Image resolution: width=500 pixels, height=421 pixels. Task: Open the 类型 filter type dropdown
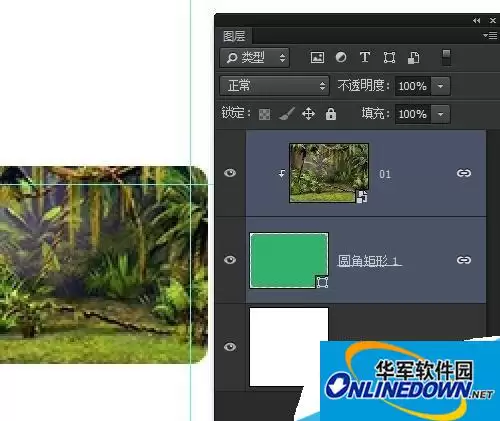click(254, 58)
